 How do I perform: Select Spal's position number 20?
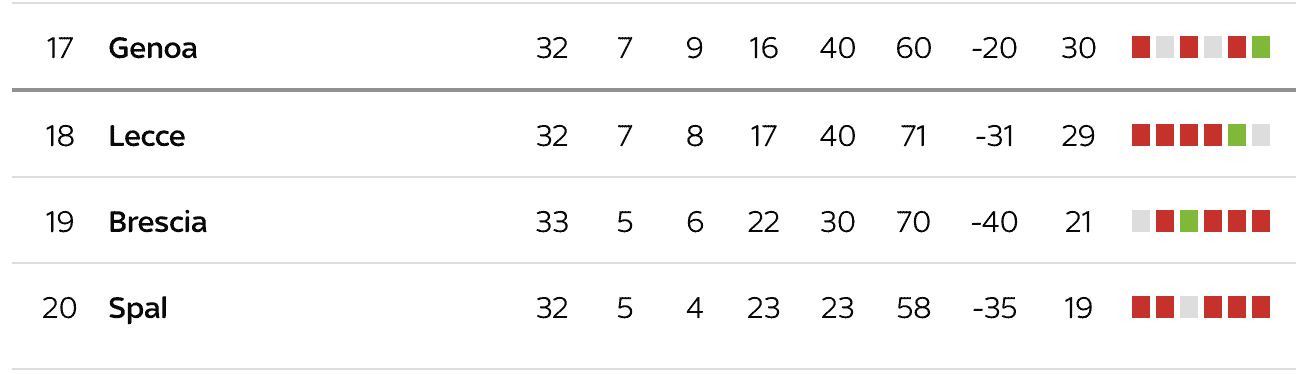[59, 309]
